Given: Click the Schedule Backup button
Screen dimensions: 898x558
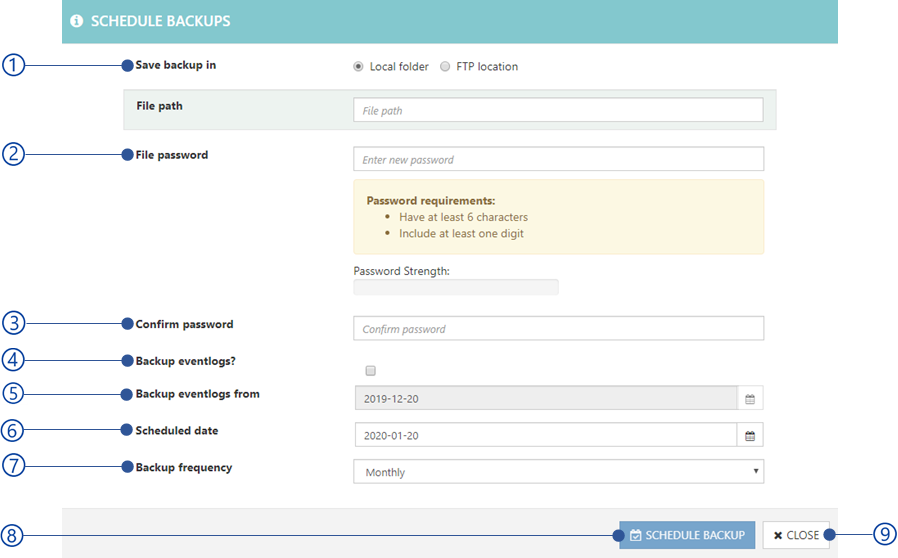Looking at the screenshot, I should click(x=687, y=535).
